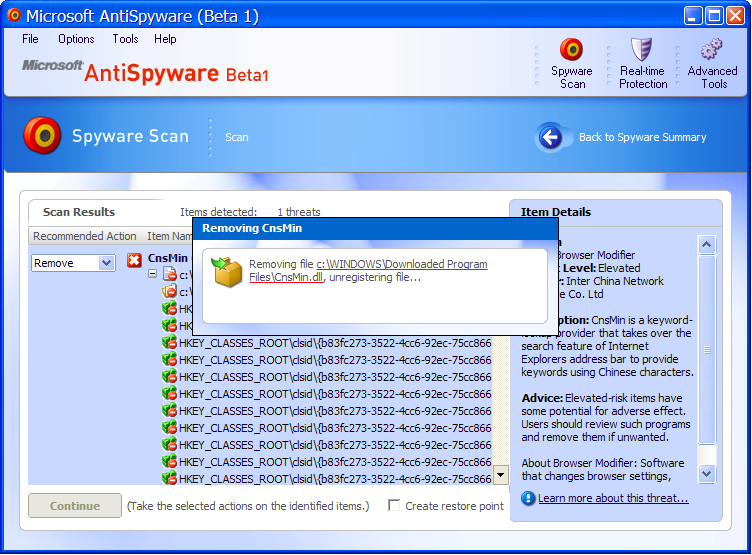Image resolution: width=752 pixels, height=555 pixels.
Task: Click the Recommended Action column header
Action: pyautogui.click(x=84, y=236)
